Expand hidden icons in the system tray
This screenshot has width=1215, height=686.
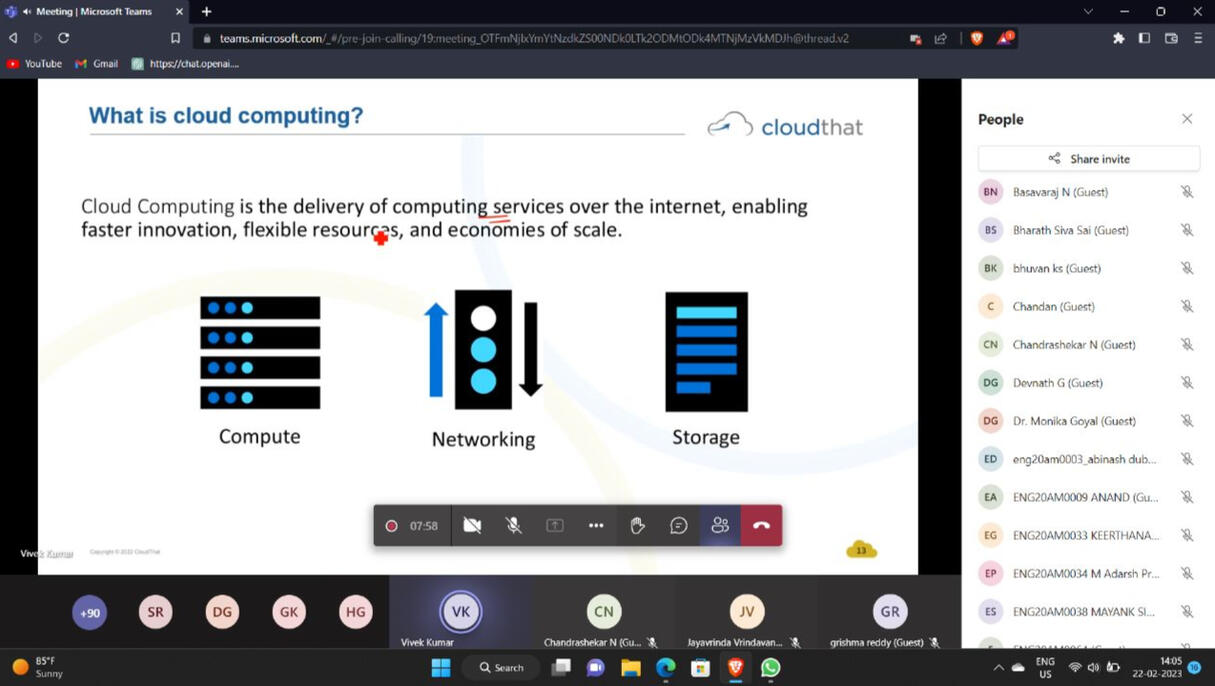coord(997,667)
